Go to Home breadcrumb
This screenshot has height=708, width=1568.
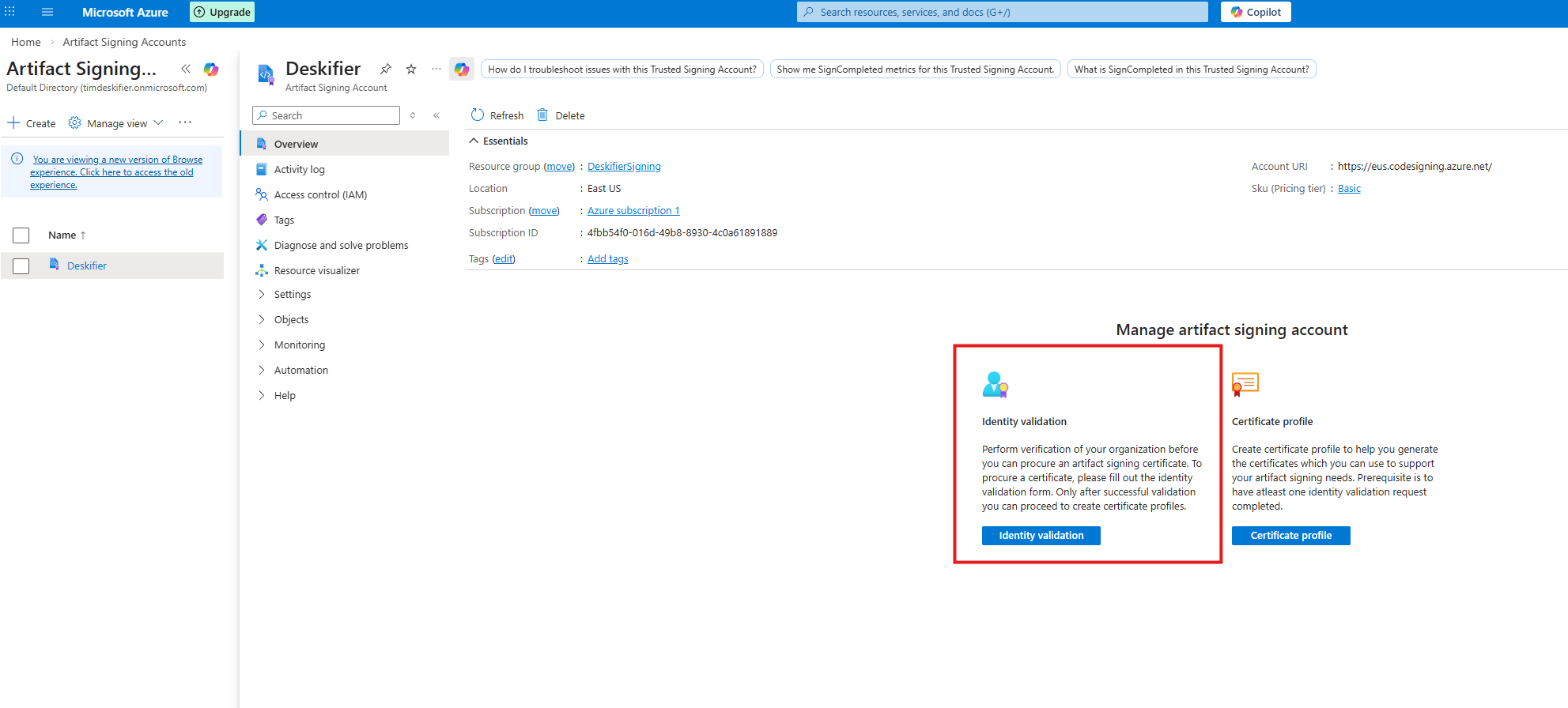[26, 42]
